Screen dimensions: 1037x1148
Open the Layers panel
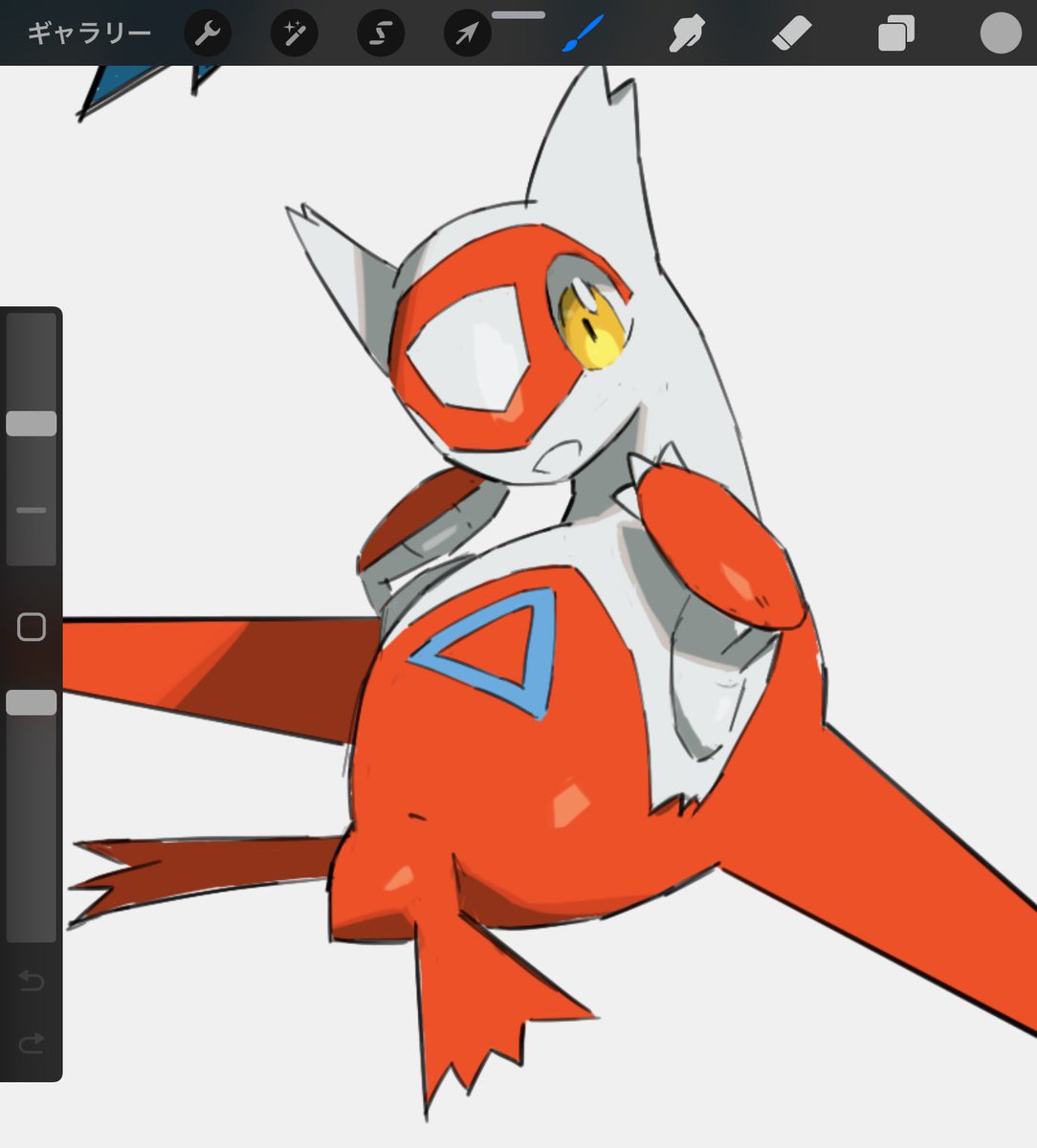pyautogui.click(x=896, y=34)
